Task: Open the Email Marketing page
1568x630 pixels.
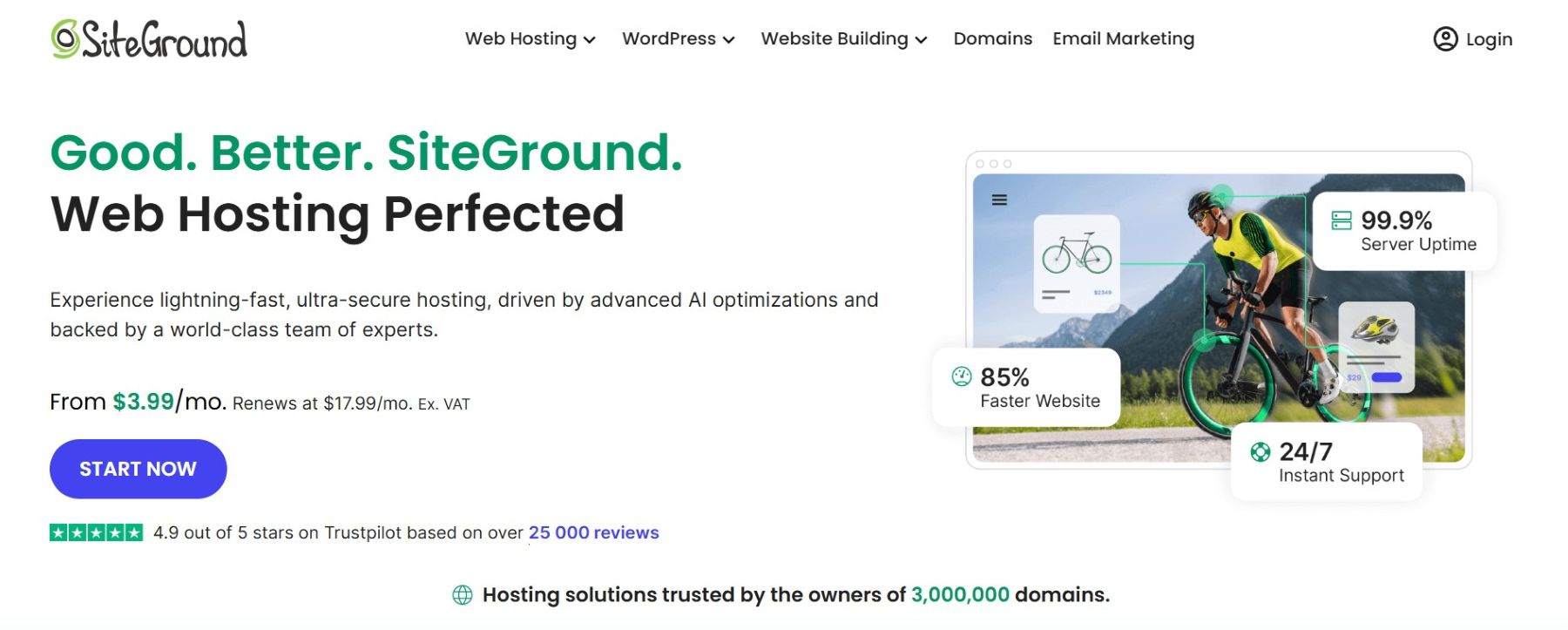Action: coord(1123,38)
